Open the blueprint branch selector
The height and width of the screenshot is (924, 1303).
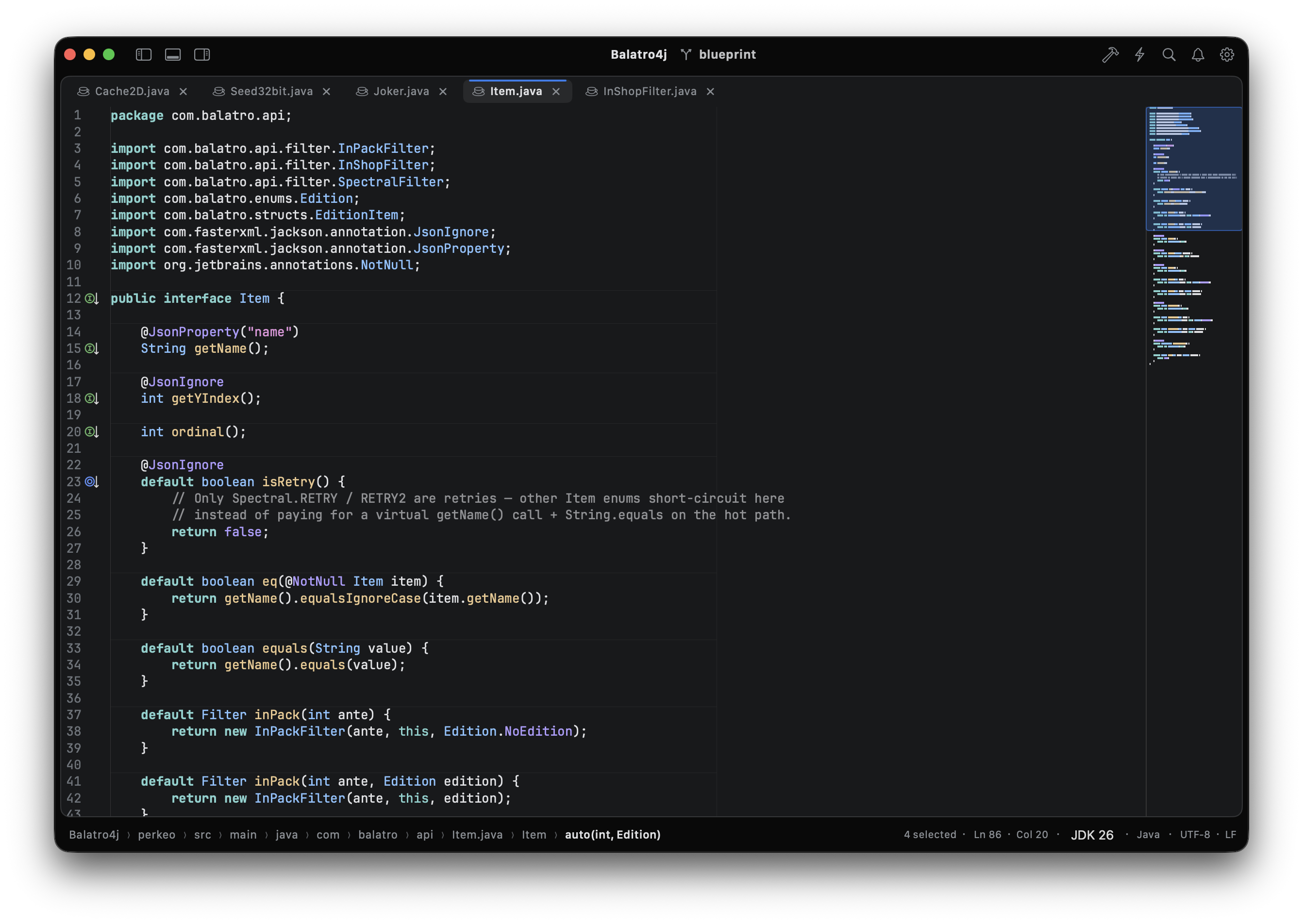(727, 55)
